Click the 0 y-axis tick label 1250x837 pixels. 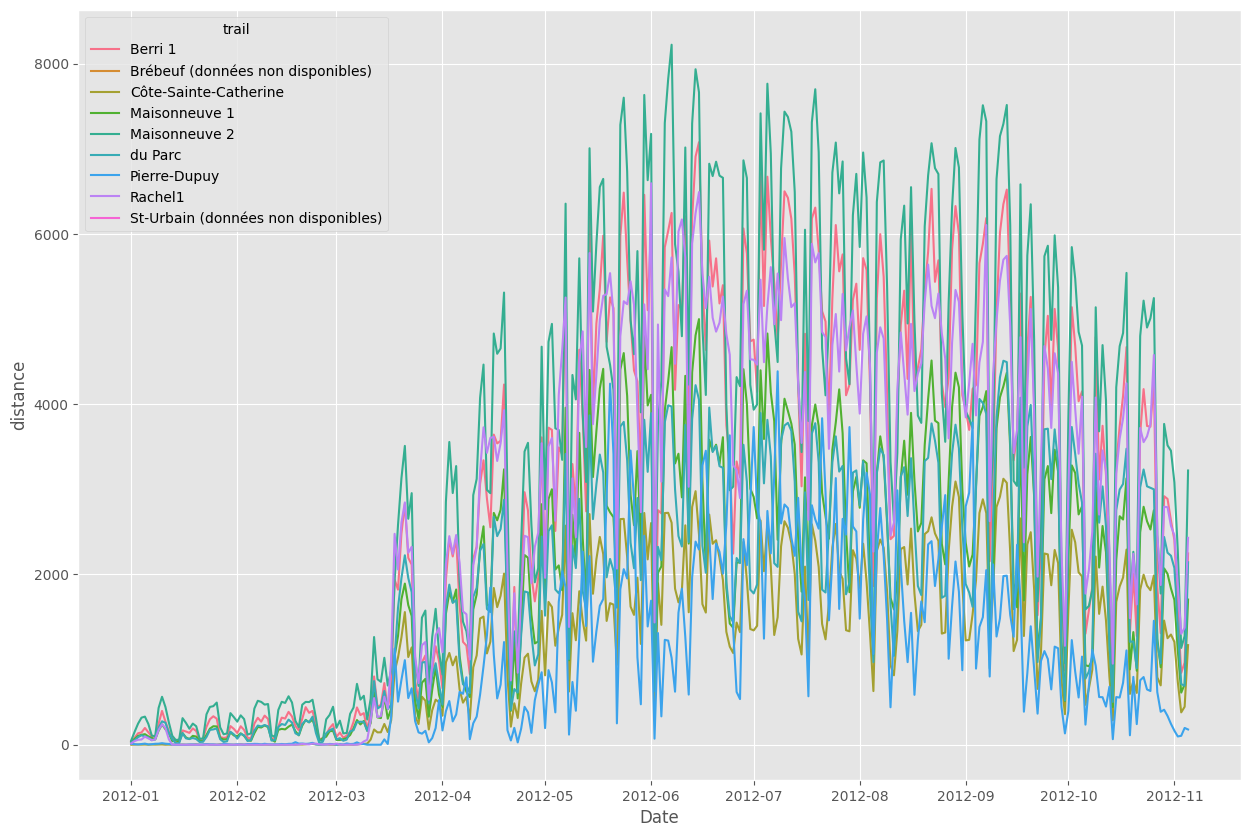click(65, 745)
